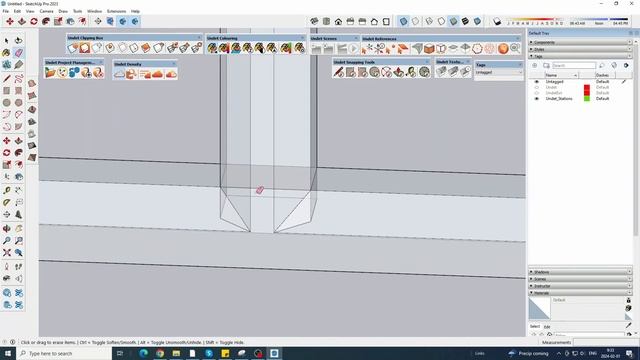Activate the Eraser tool in left toolbar

19,53
